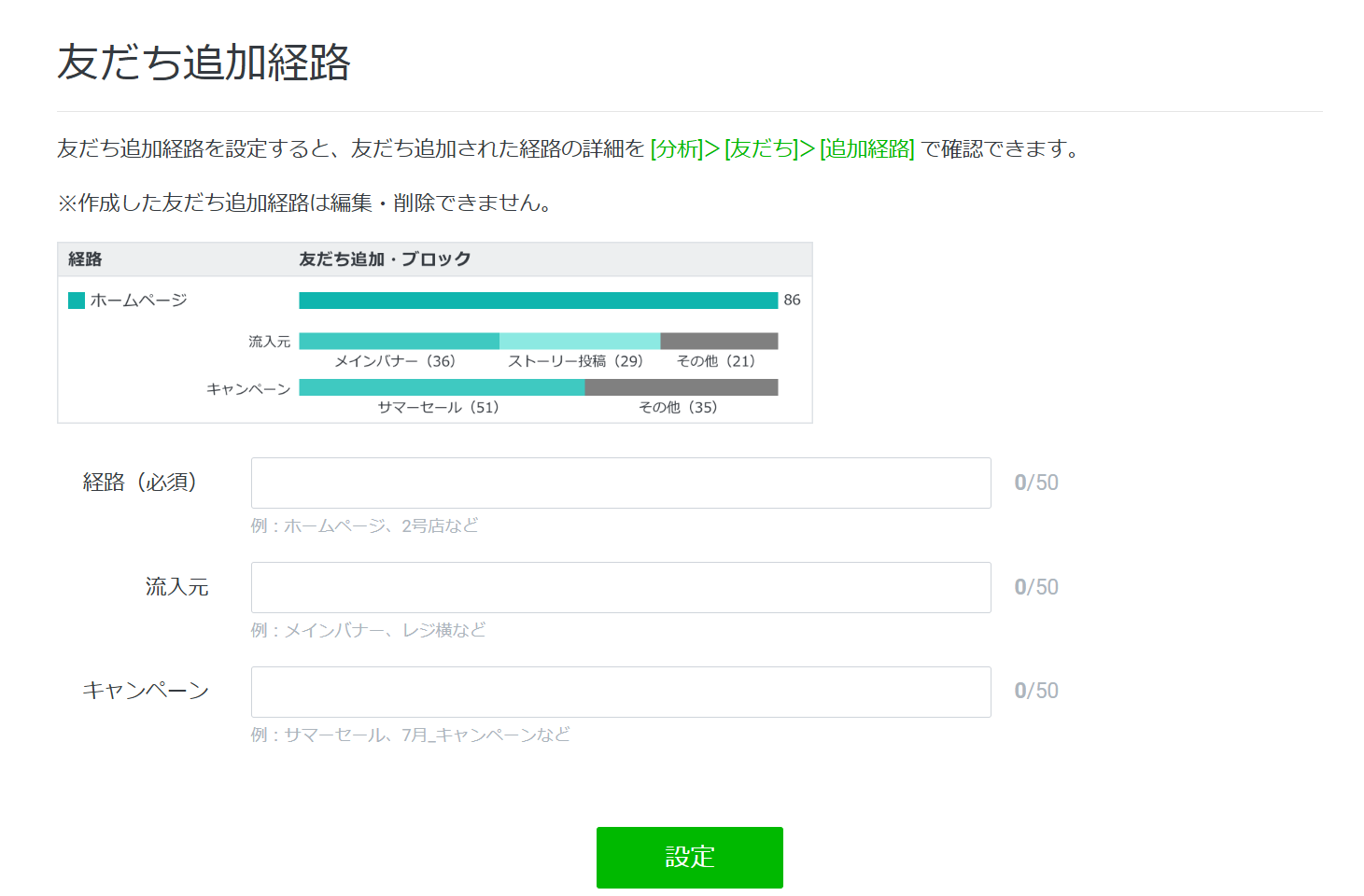Click the gray その他 (21) bar segment
Screen dimensions: 1364x896
pos(719,342)
